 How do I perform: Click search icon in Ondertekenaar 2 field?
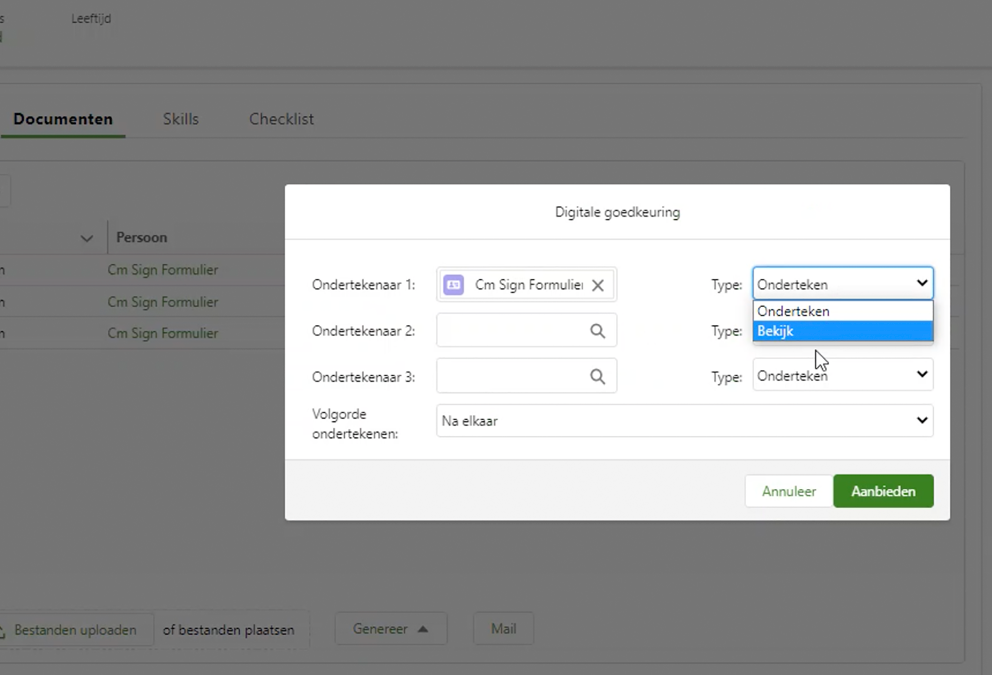(x=597, y=331)
